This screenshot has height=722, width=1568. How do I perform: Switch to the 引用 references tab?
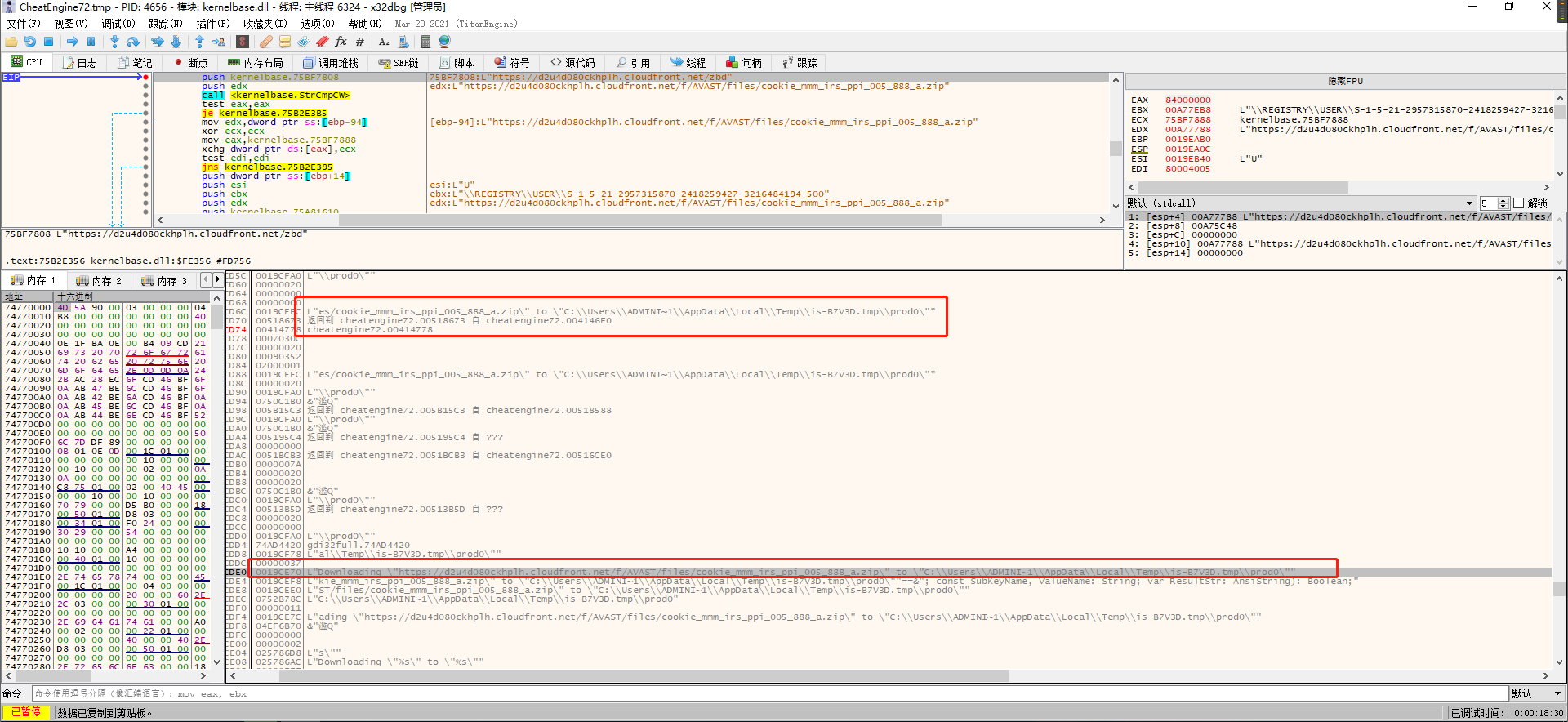click(x=634, y=62)
